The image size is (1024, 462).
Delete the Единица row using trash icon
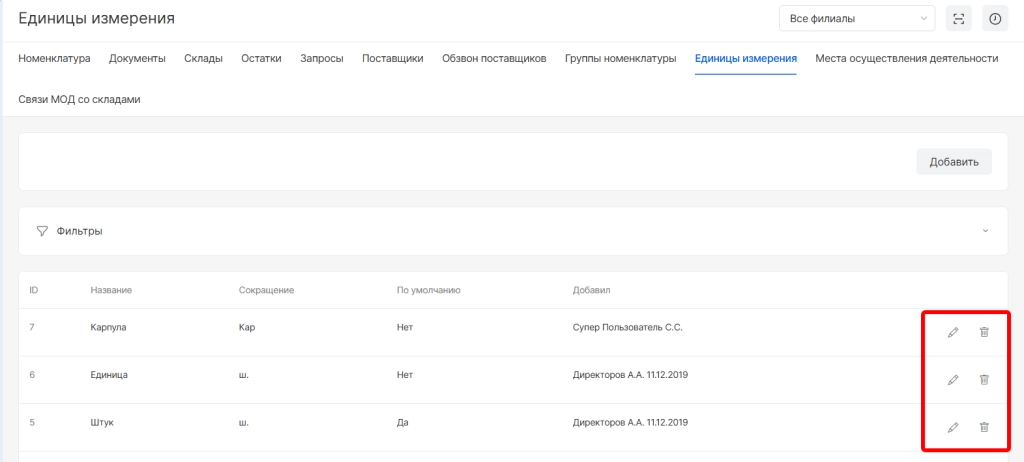[x=984, y=380]
